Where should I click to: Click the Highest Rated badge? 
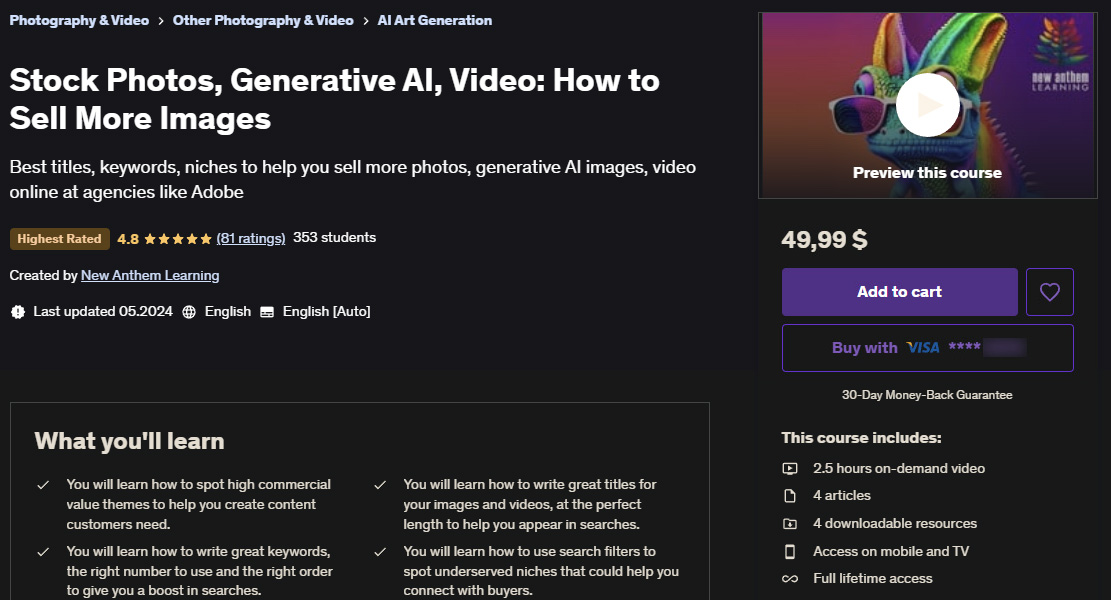tap(59, 239)
